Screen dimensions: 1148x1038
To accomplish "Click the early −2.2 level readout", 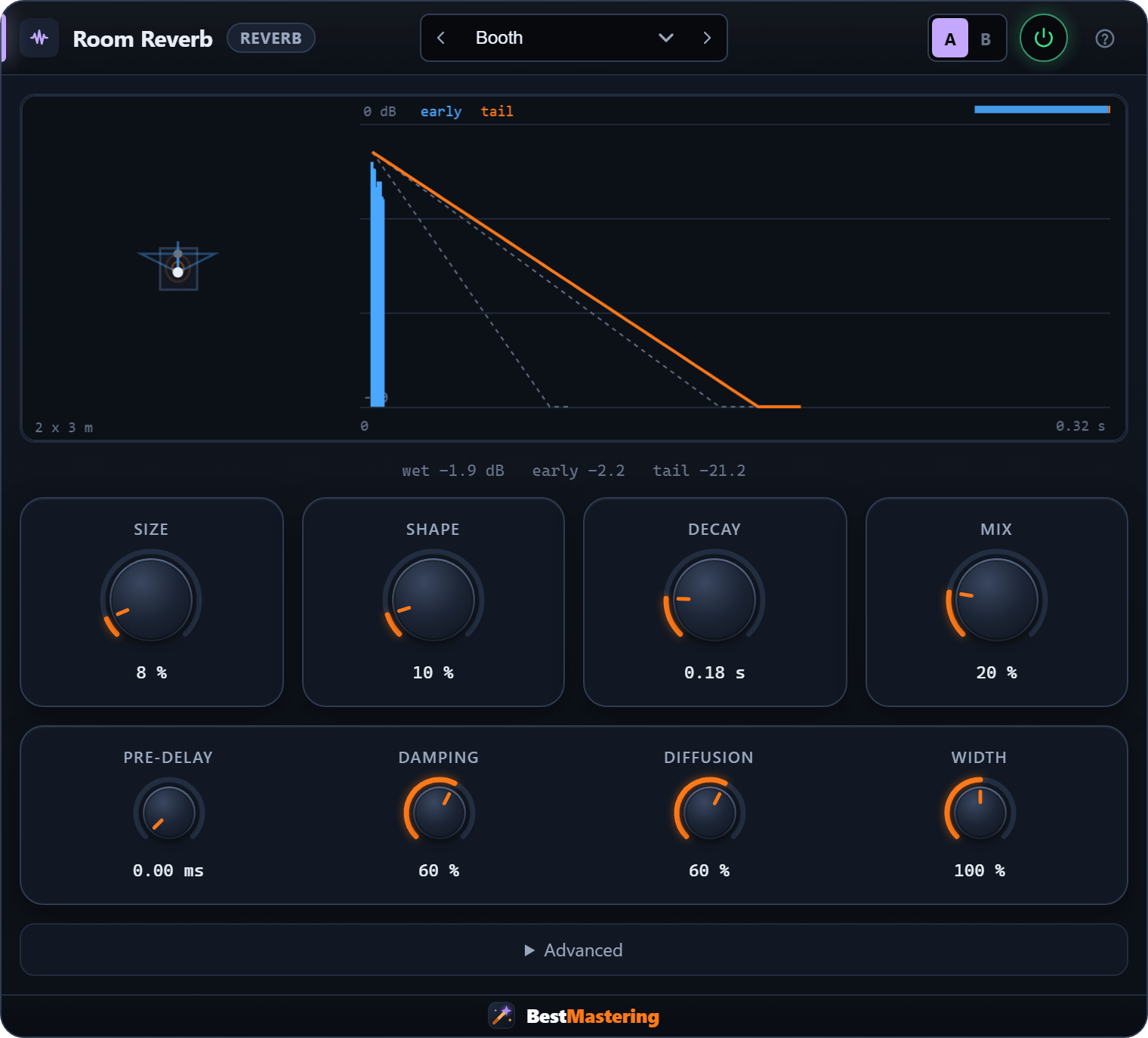I will tap(579, 471).
